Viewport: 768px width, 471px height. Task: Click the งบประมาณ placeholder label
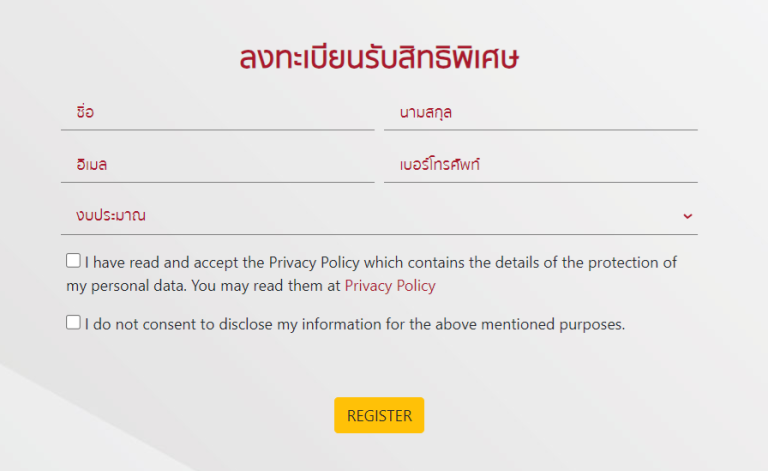(111, 215)
